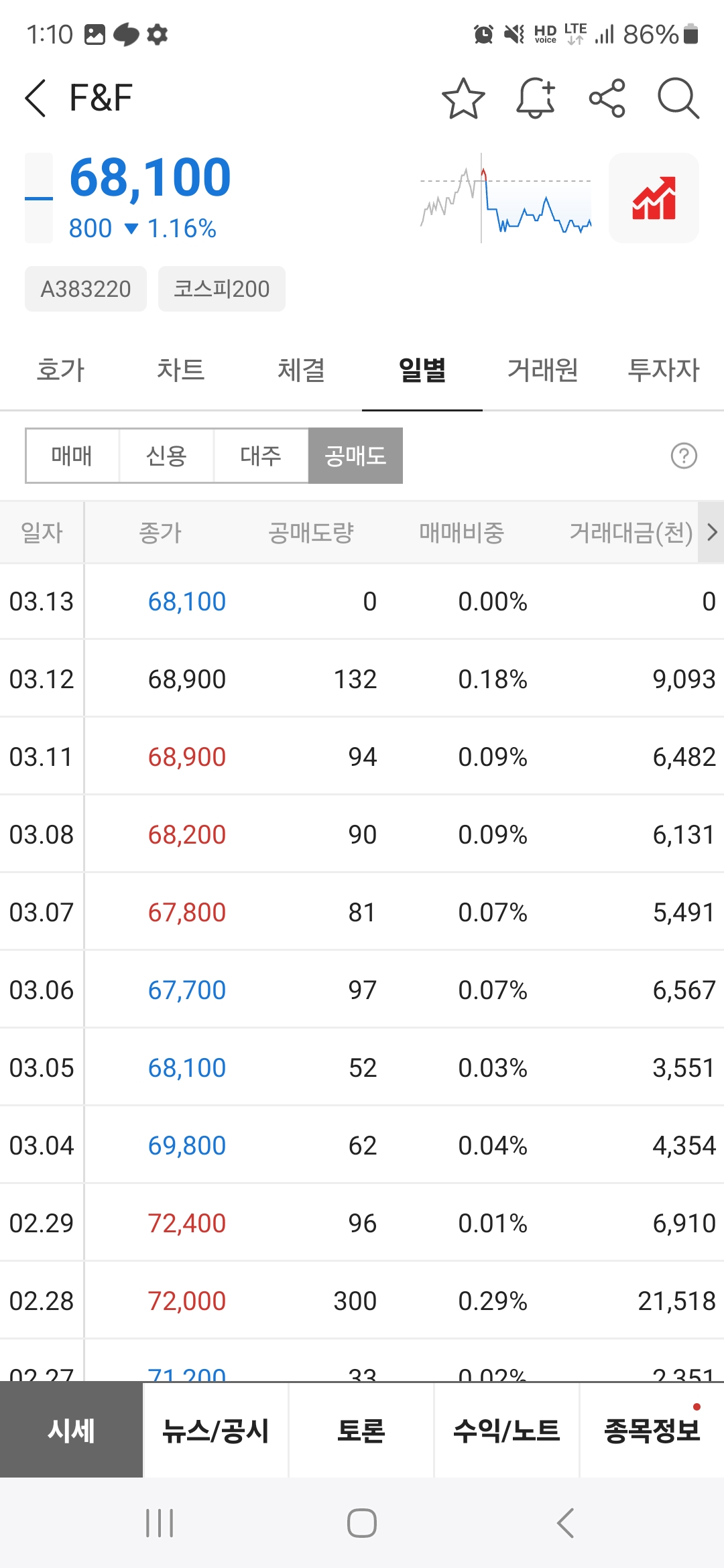Tap the alarm icon in status bar
This screenshot has height=1568, width=724.
click(483, 34)
